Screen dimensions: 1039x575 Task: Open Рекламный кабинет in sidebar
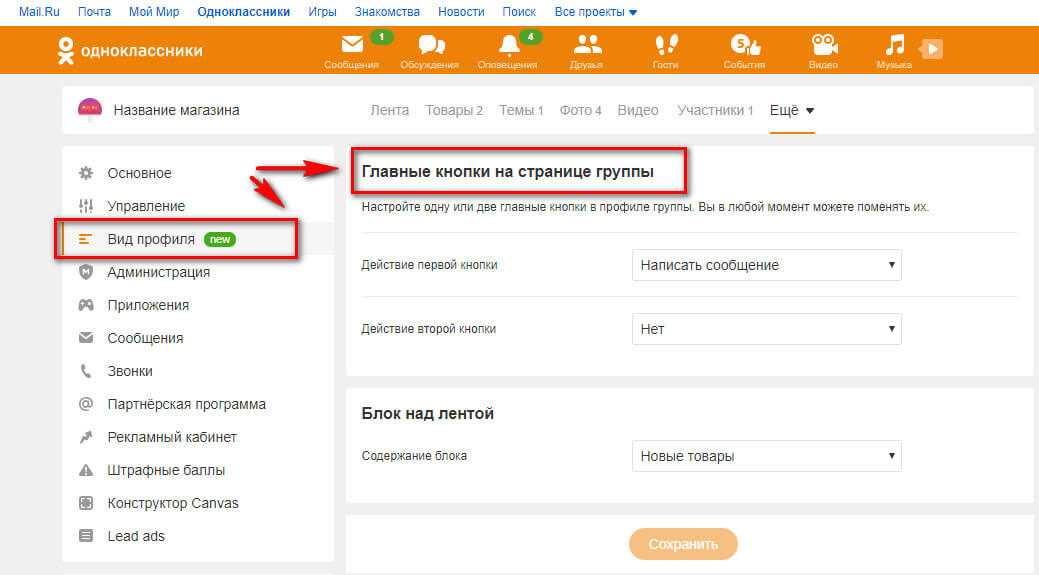pyautogui.click(x=172, y=437)
